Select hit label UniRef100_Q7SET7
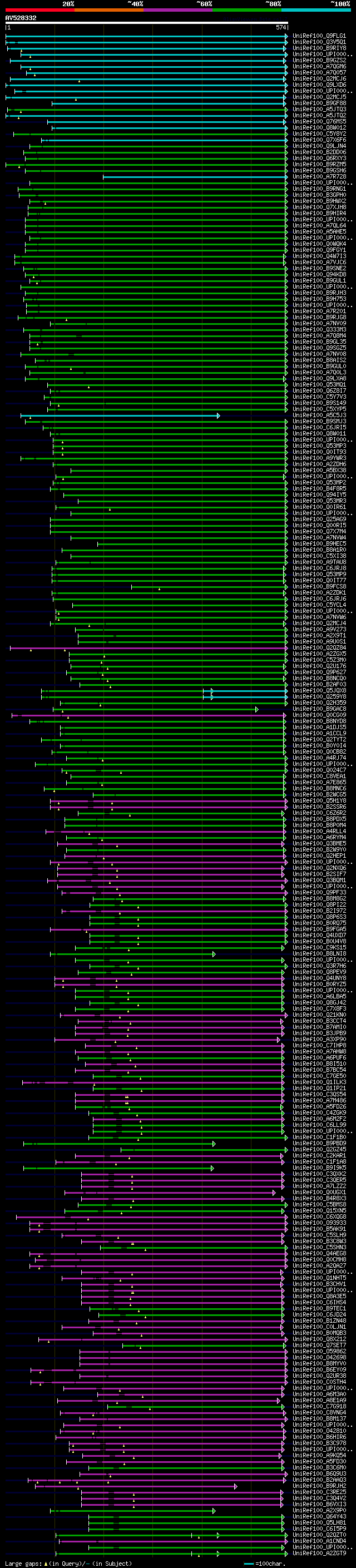 [x=319, y=1344]
